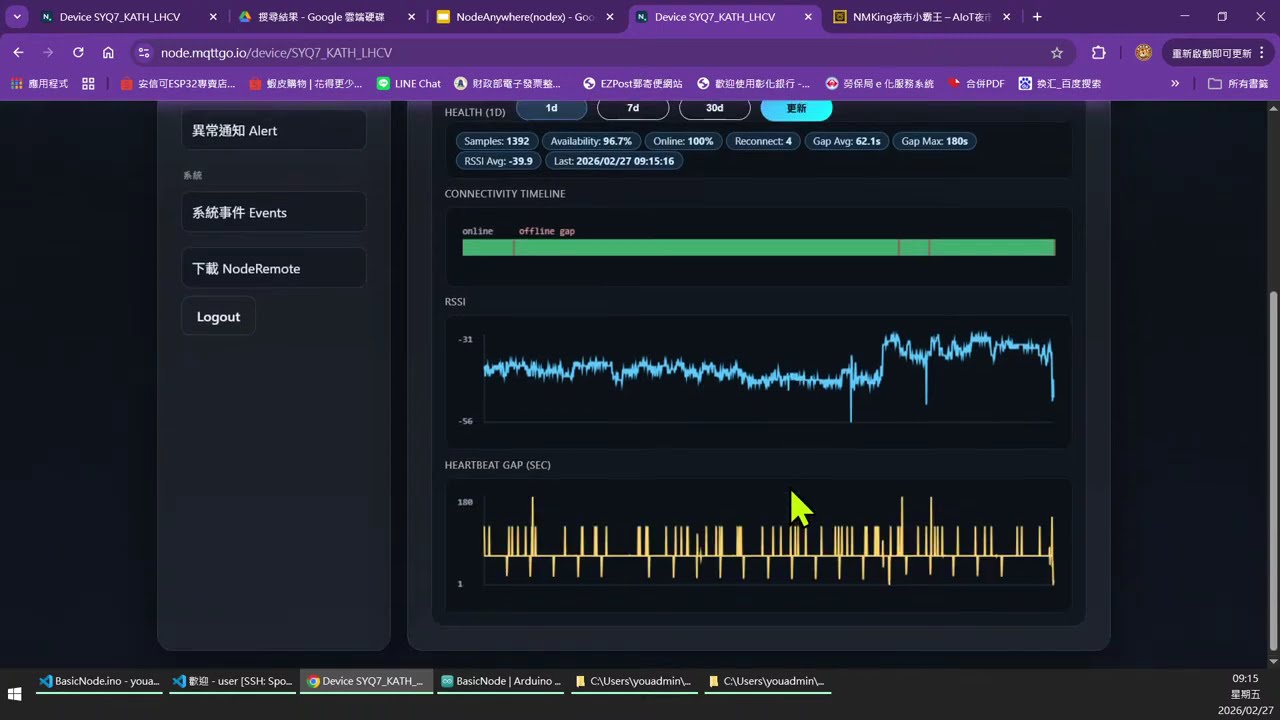
Task: Open the 歡迎使用彰化銀行 bookmark
Action: click(754, 84)
